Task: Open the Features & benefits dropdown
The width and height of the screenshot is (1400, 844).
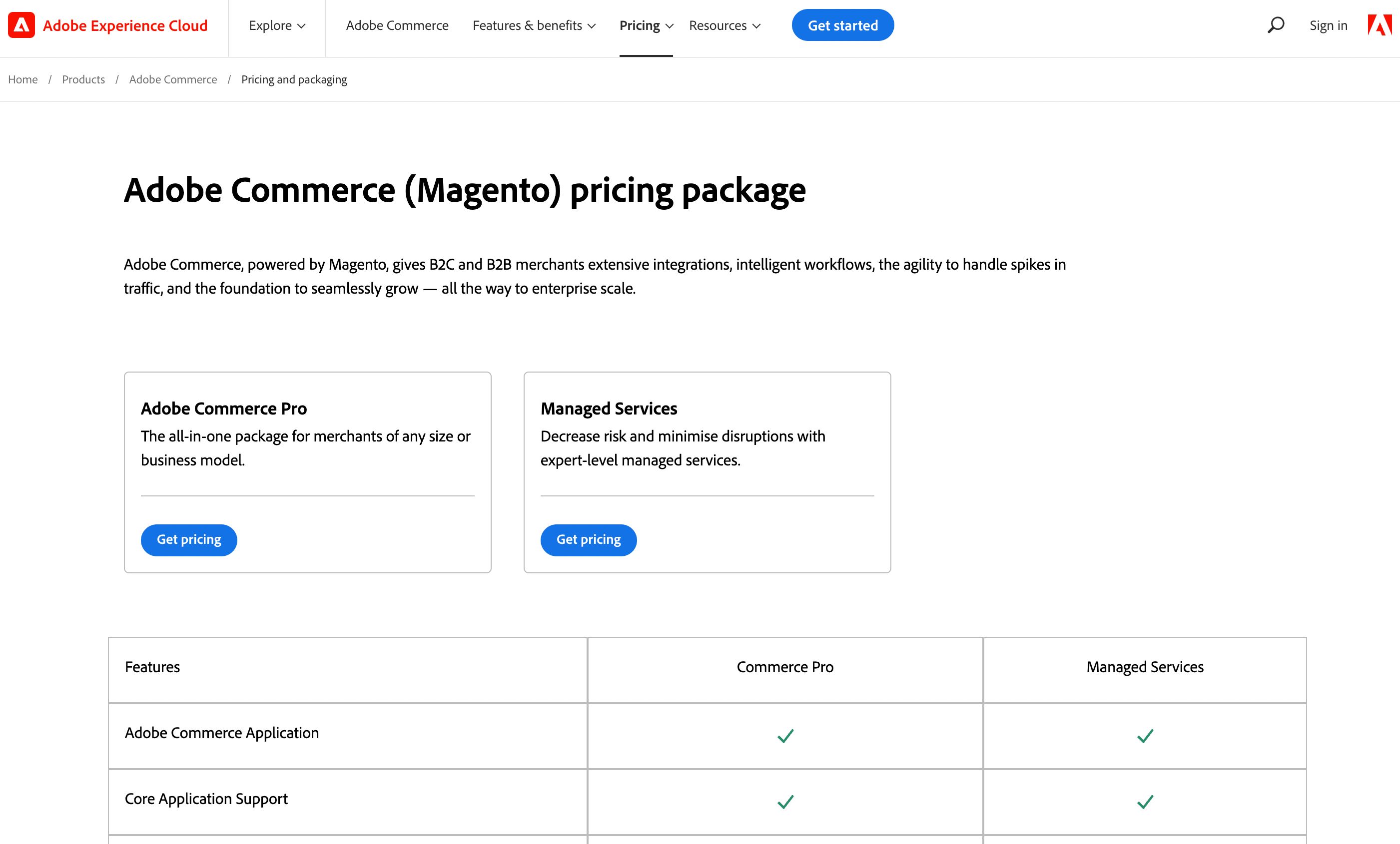Action: [x=533, y=25]
